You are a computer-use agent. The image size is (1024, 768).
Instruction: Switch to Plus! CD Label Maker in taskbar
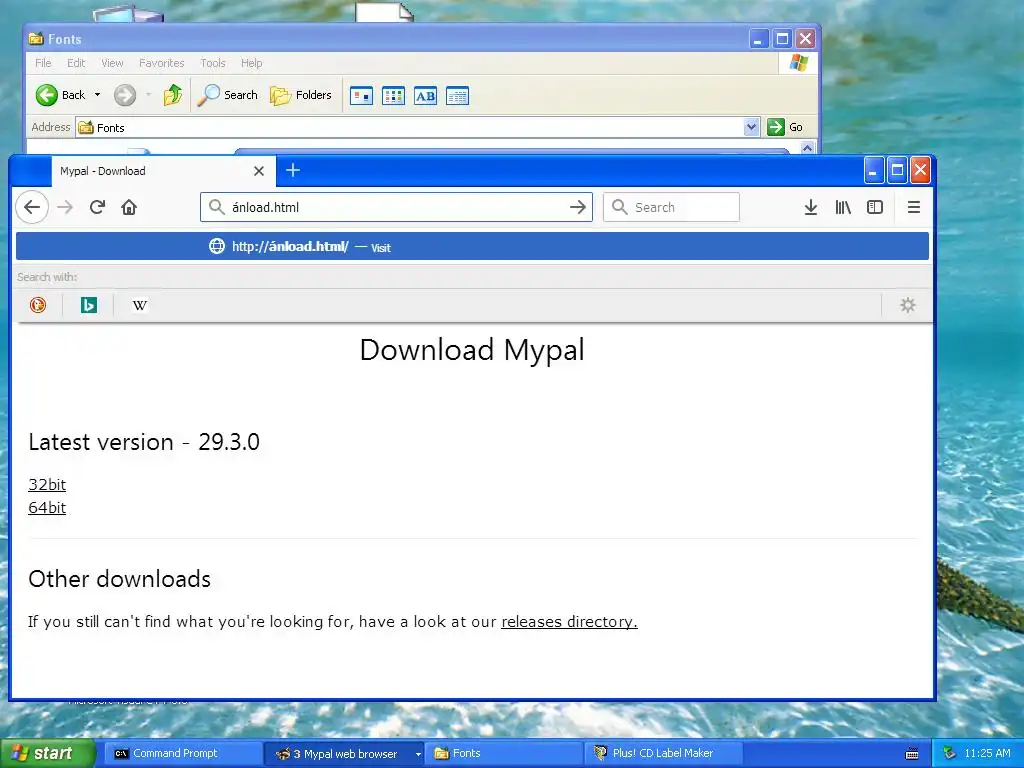point(664,753)
